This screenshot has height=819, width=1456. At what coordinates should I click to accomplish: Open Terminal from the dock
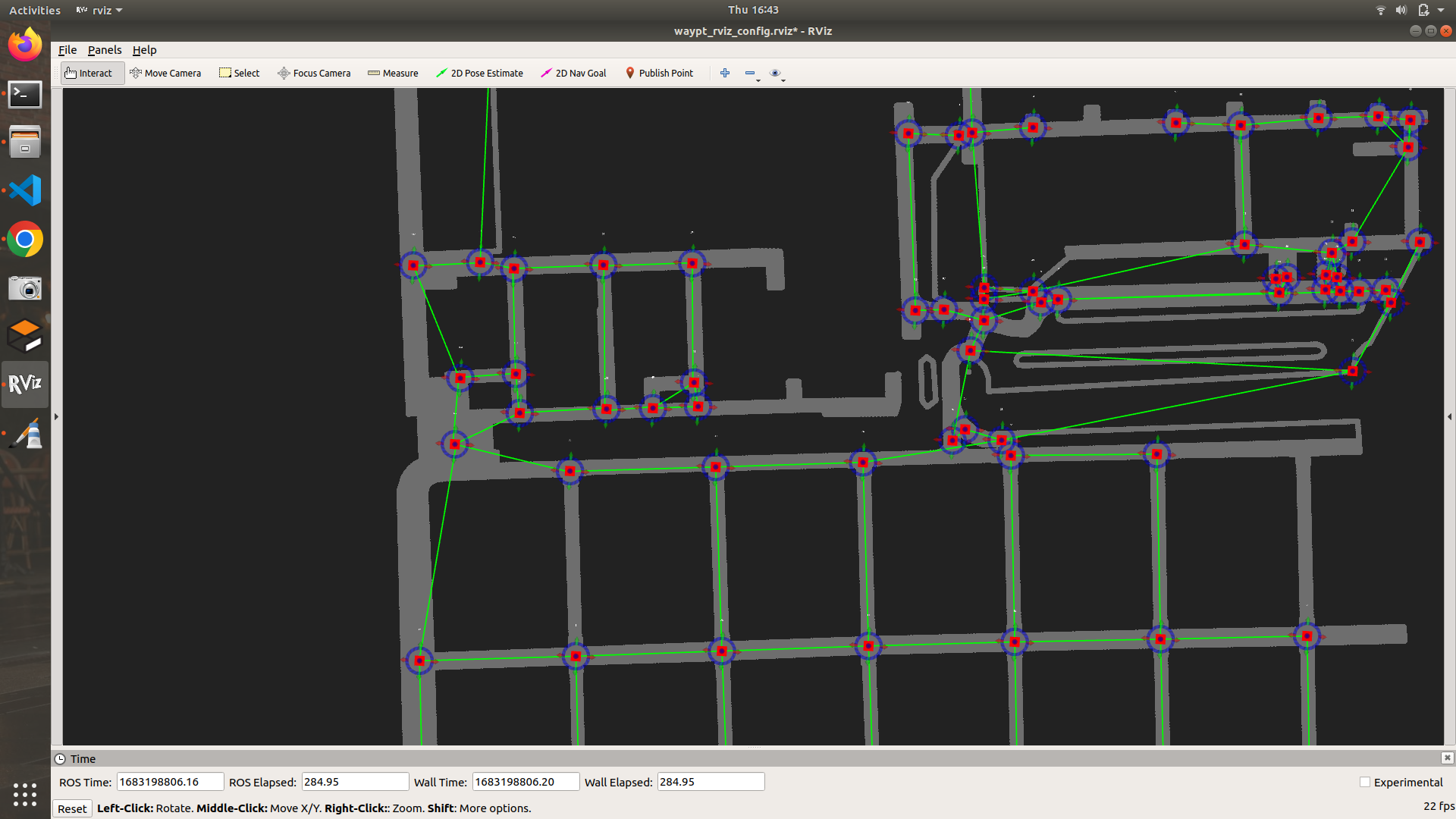tap(25, 94)
